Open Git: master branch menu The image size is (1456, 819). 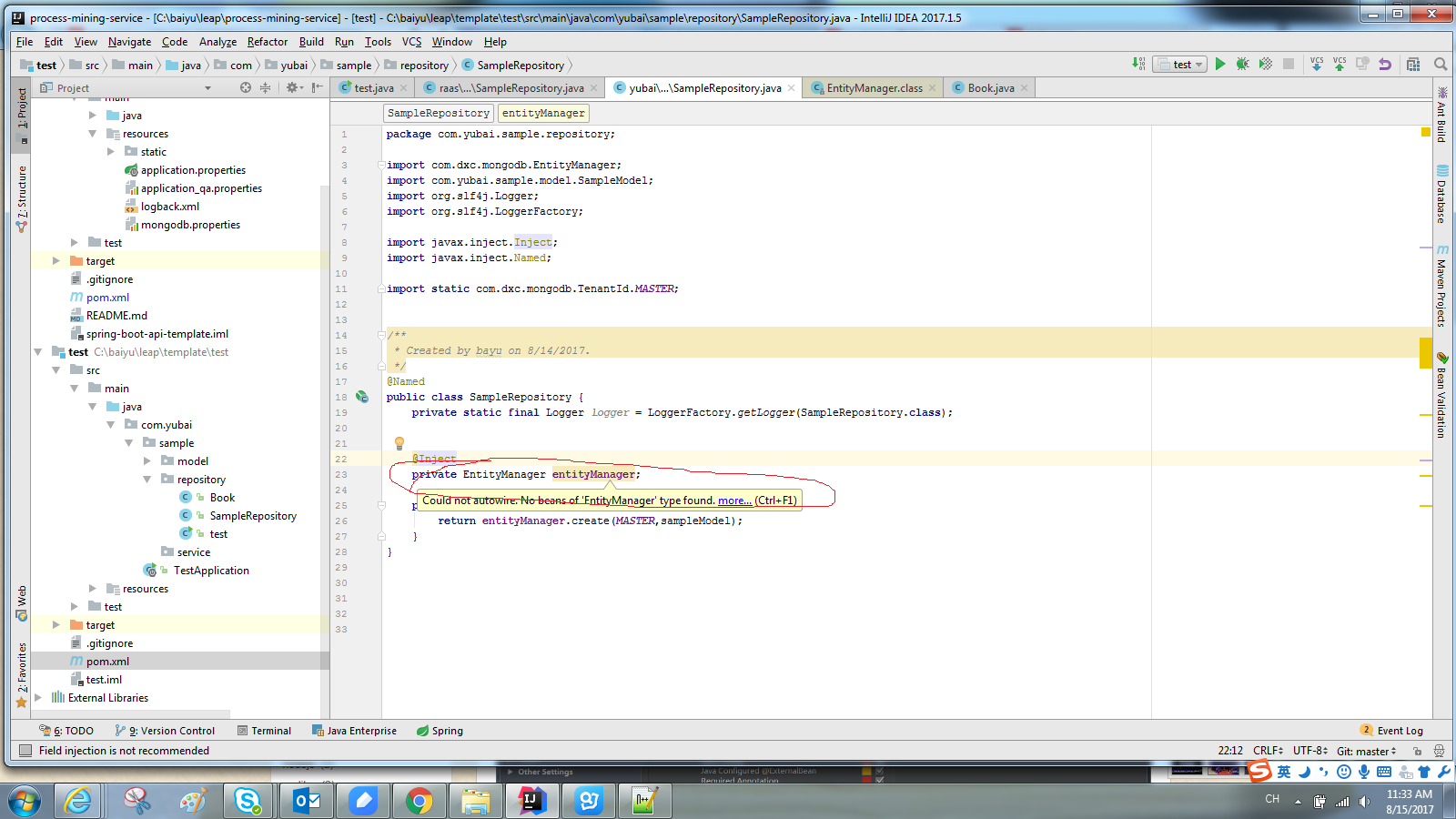[1366, 751]
